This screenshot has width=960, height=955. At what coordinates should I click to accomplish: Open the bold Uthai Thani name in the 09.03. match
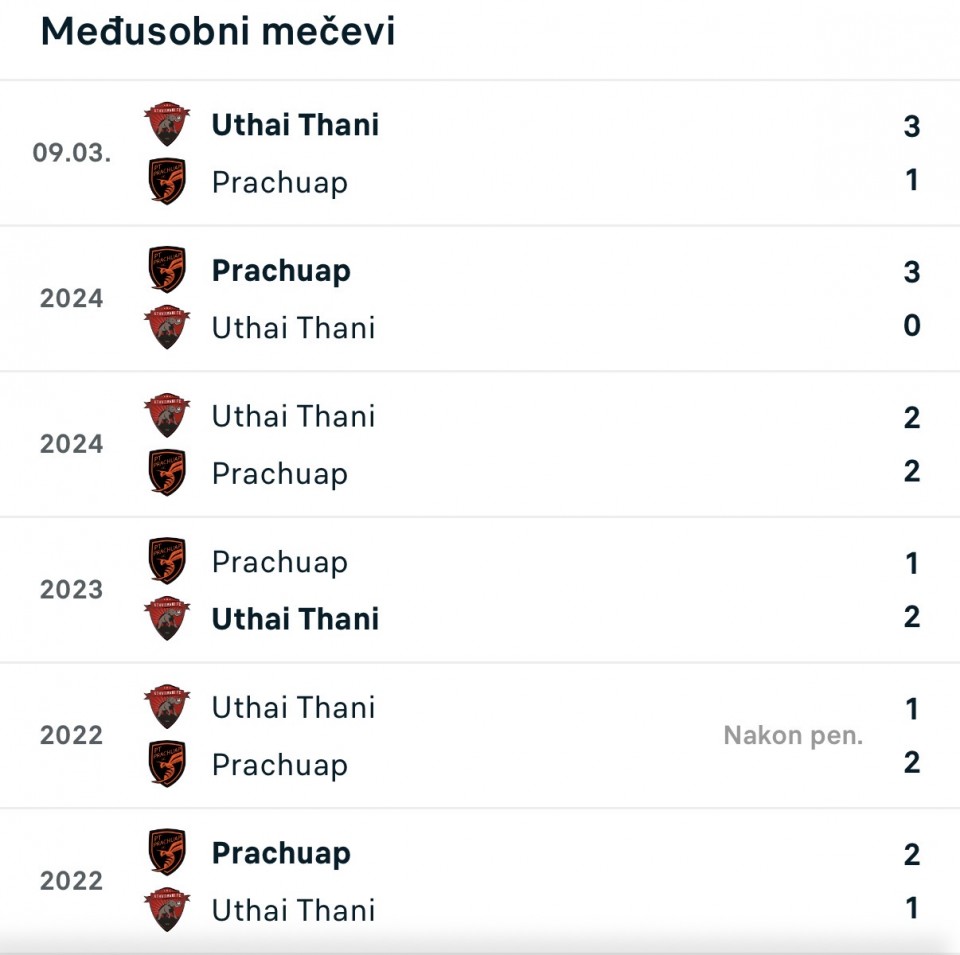pyautogui.click(x=295, y=125)
